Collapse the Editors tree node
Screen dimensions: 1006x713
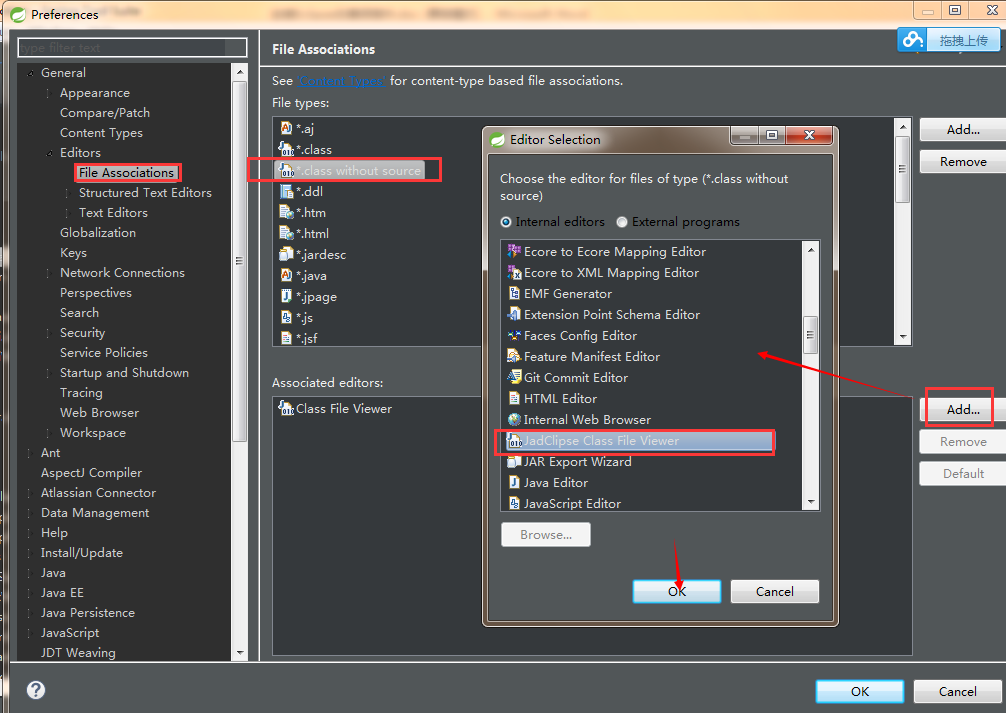coord(49,153)
